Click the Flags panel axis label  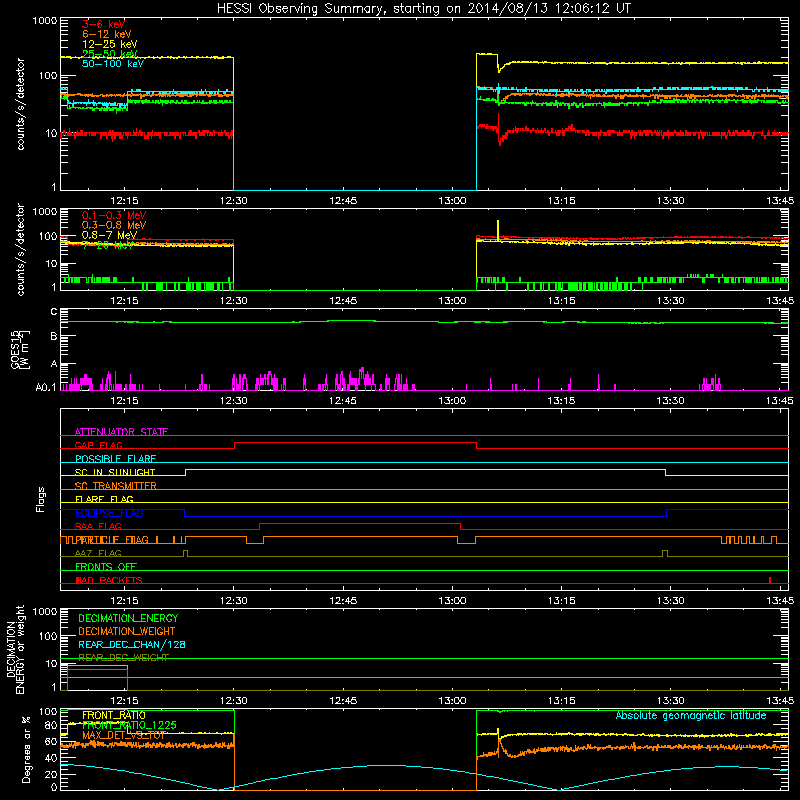tap(40, 499)
